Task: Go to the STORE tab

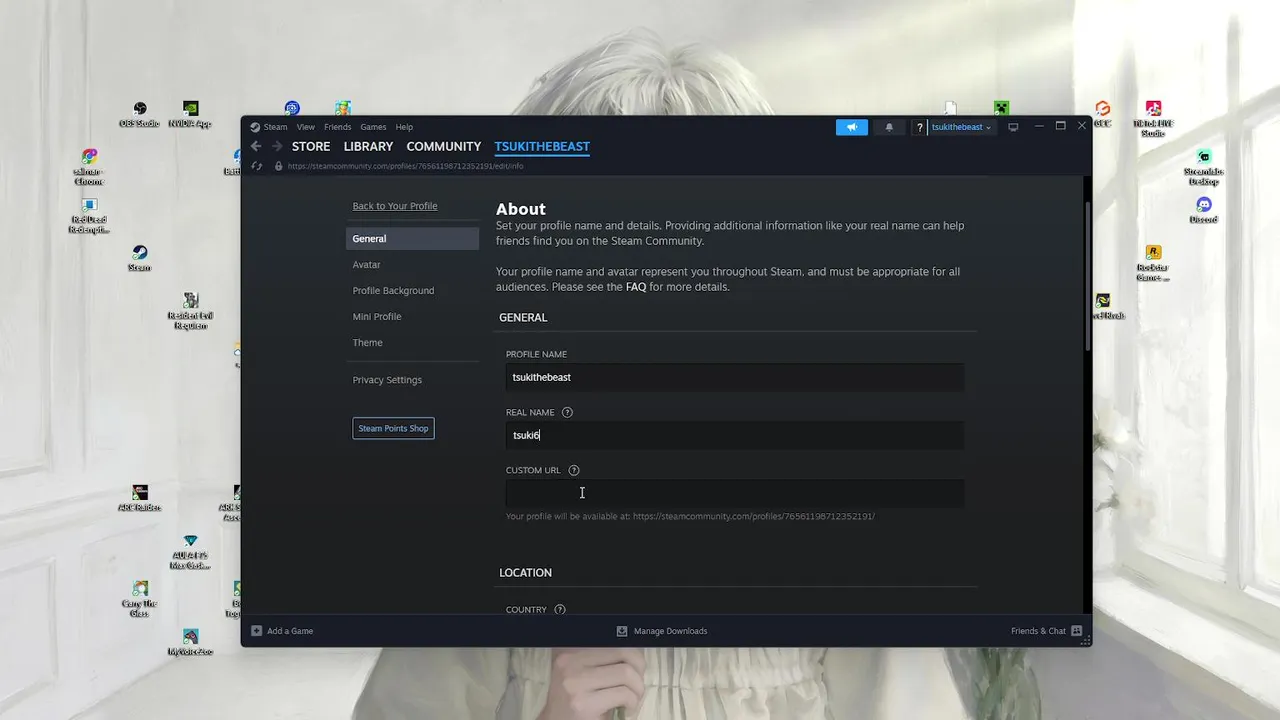Action: coord(311,146)
